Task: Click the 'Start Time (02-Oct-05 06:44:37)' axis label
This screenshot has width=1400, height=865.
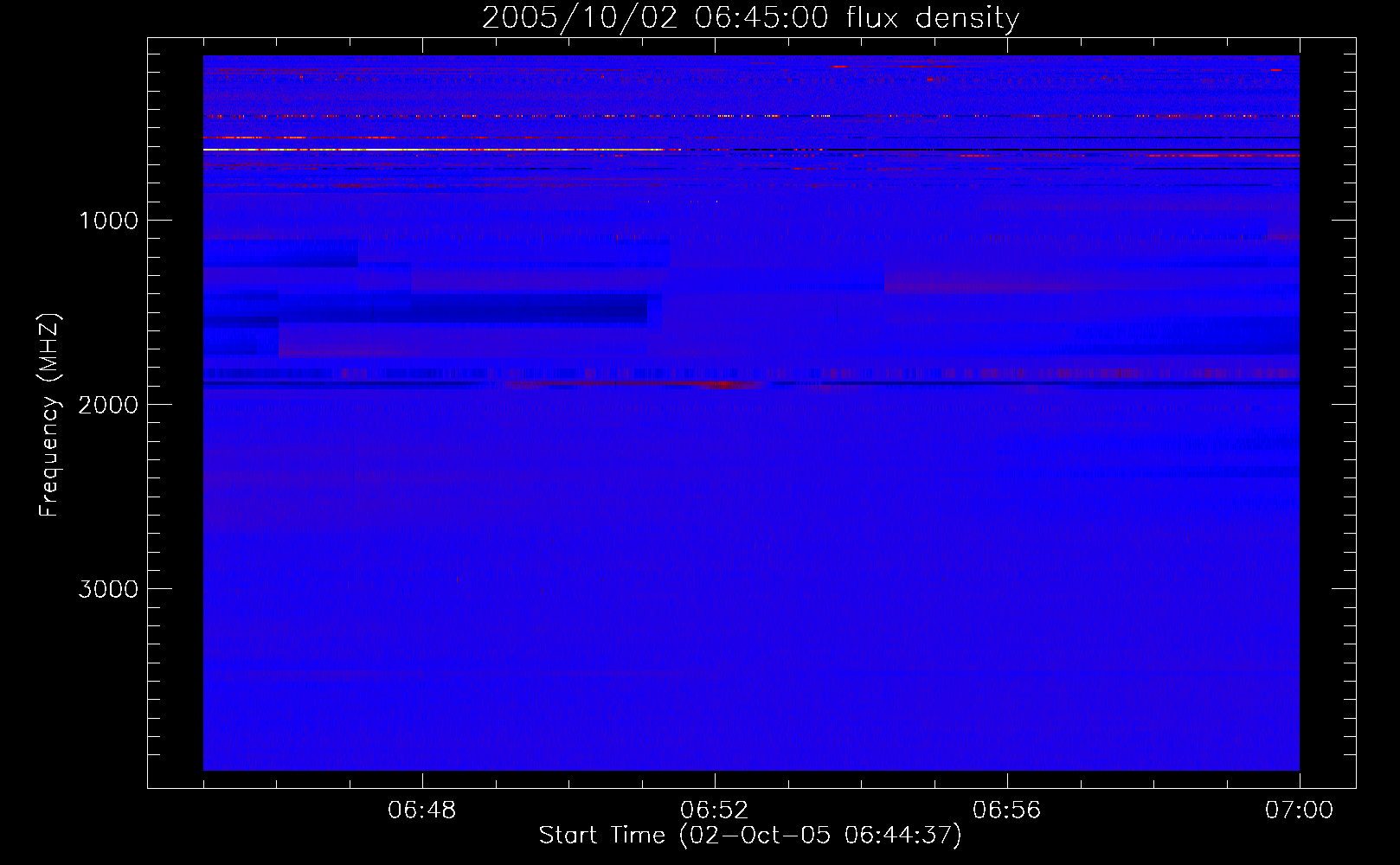Action: 750,836
